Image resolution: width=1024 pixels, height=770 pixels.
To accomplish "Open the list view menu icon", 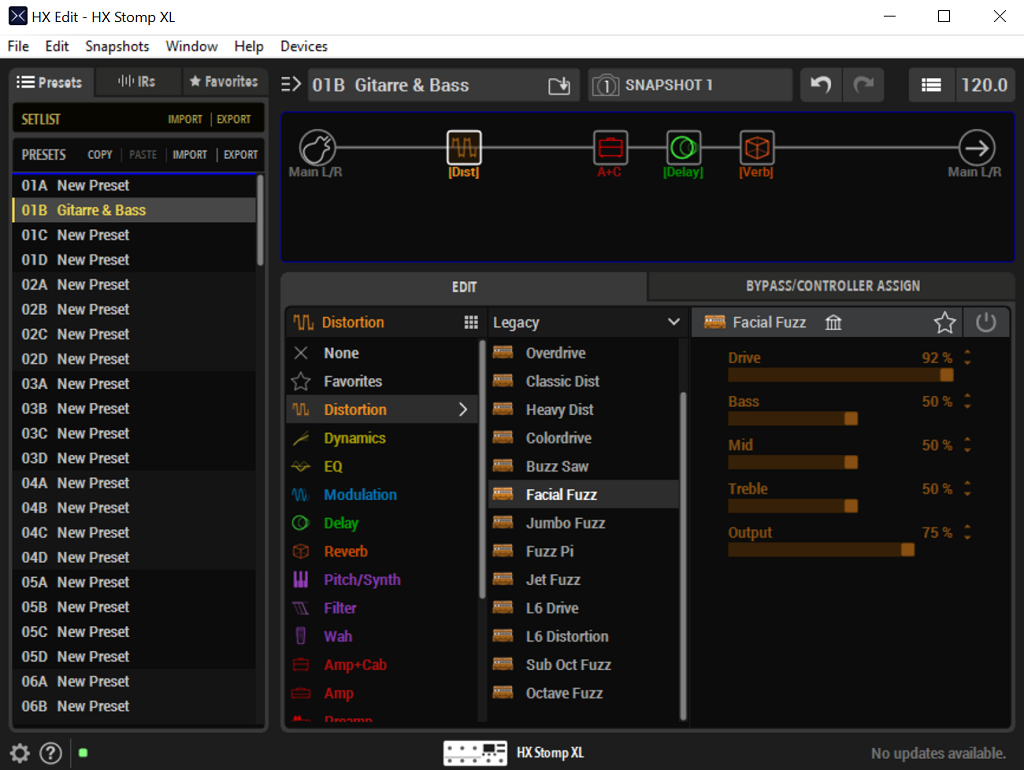I will 931,85.
